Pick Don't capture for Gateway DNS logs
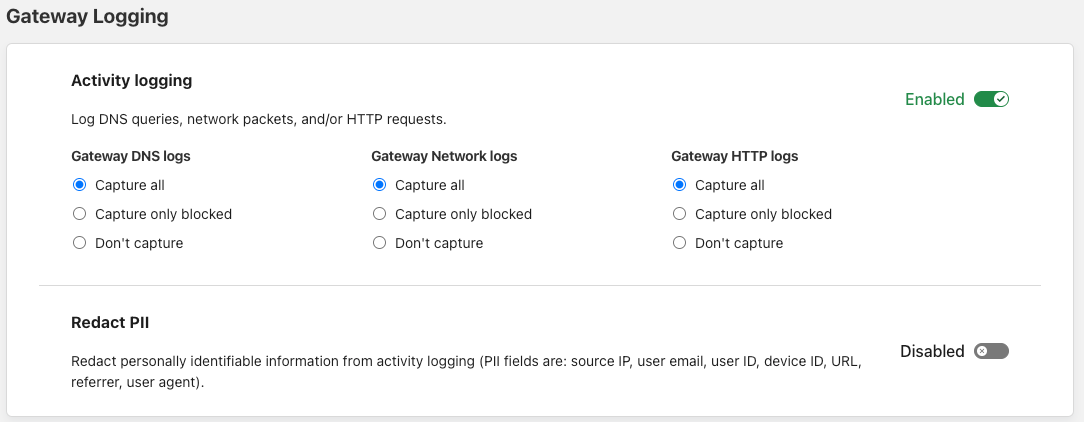The height and width of the screenshot is (422, 1084). (80, 243)
